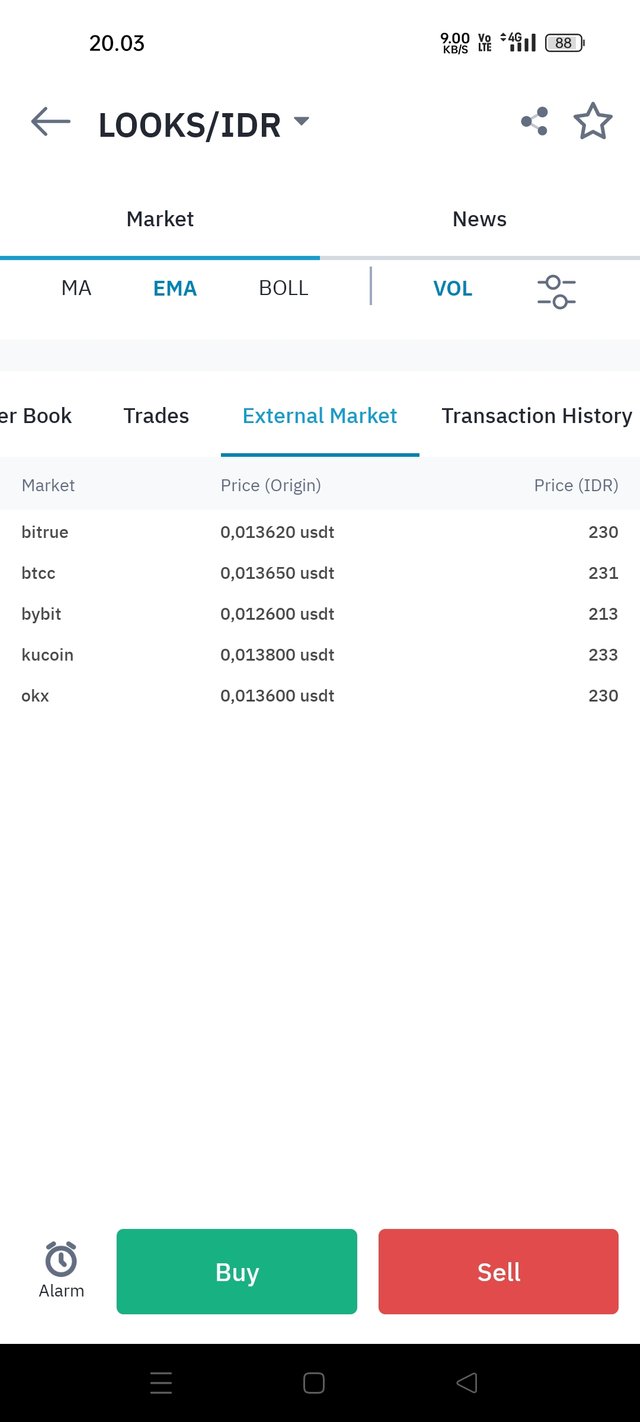Expand the LOOKS/IDR pair dropdown
This screenshot has width=640, height=1422.
301,122
